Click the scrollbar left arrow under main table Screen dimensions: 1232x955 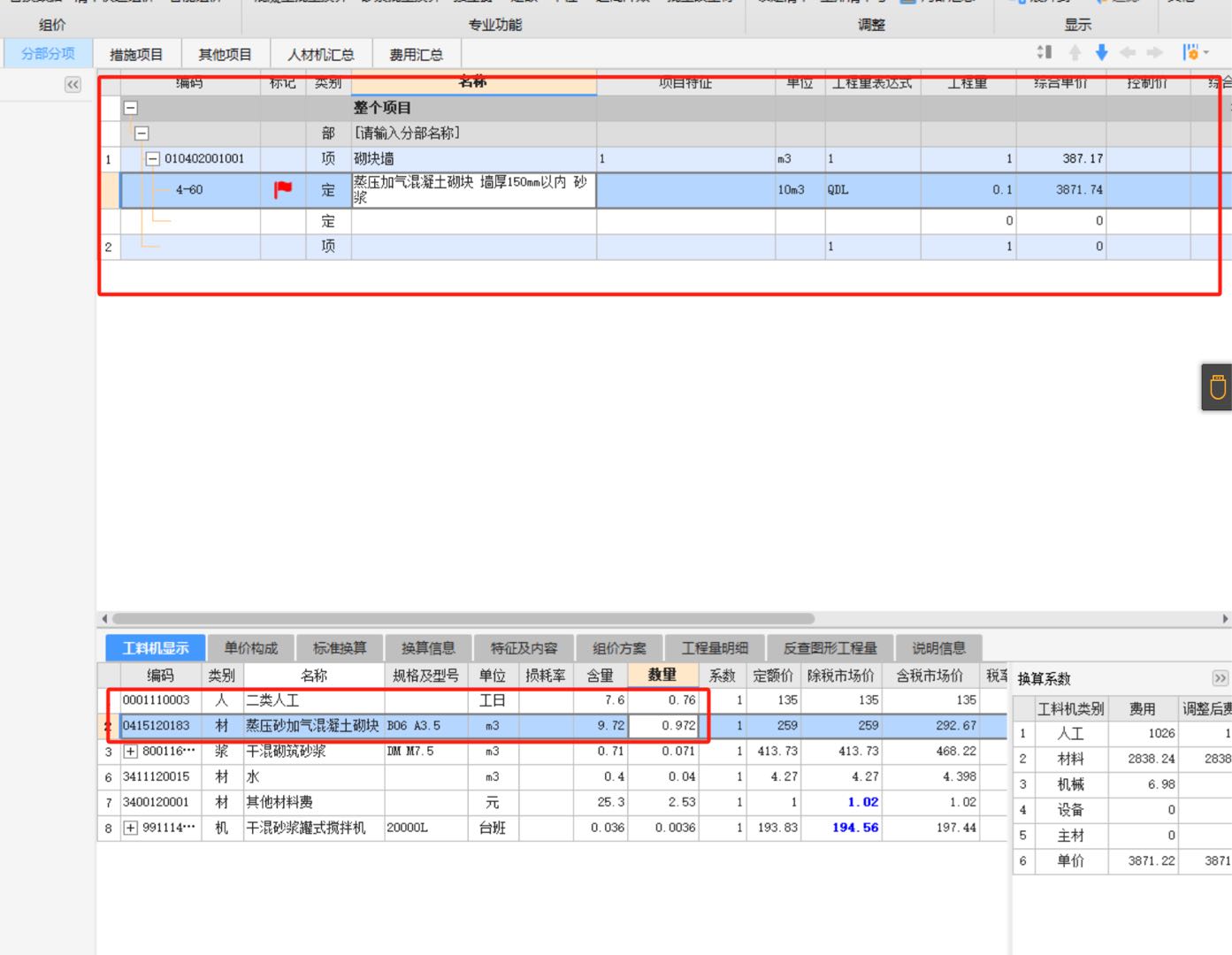(x=104, y=619)
